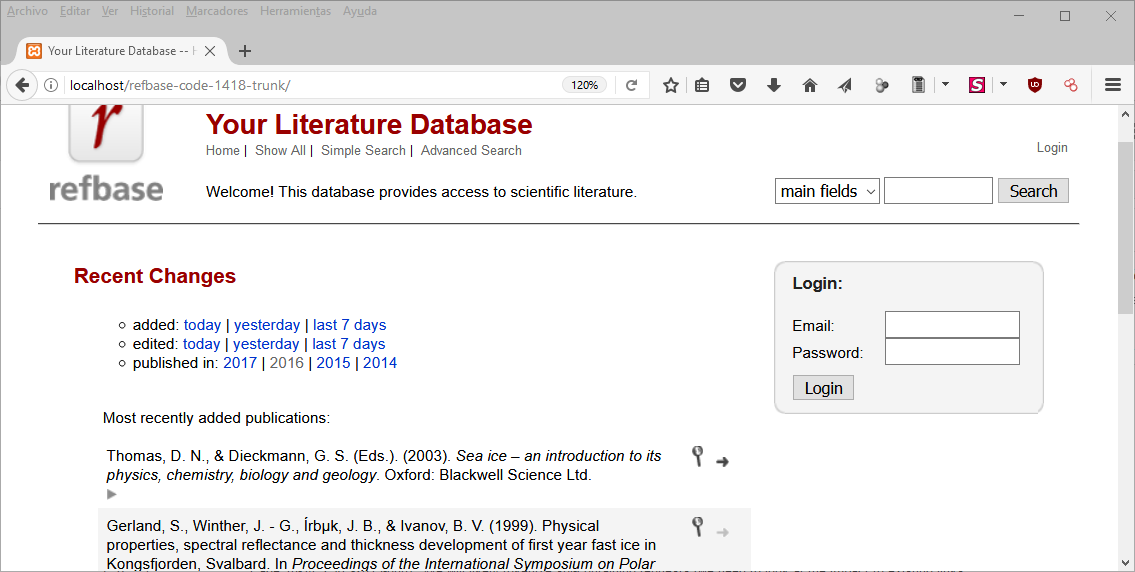
Task: Show records added yesterday
Action: (266, 324)
